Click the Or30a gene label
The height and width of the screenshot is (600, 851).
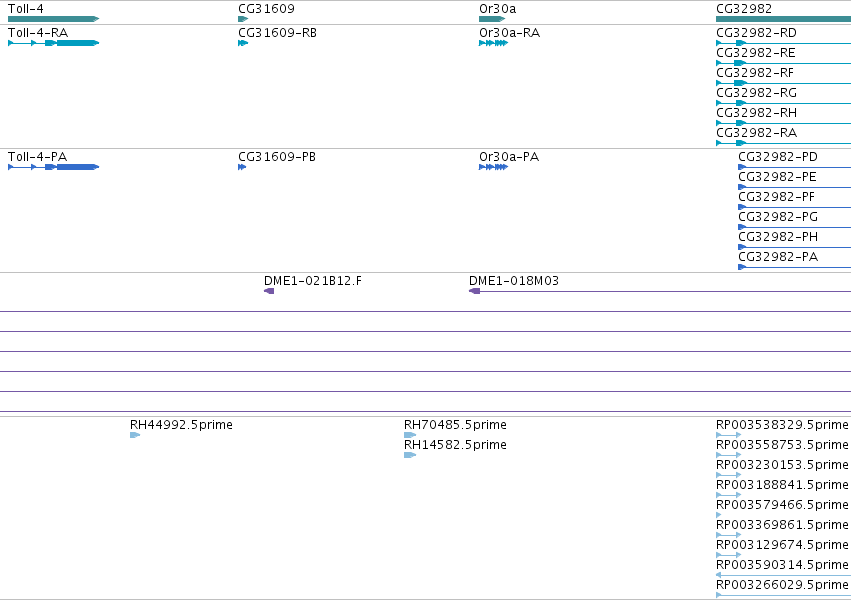[x=498, y=9]
